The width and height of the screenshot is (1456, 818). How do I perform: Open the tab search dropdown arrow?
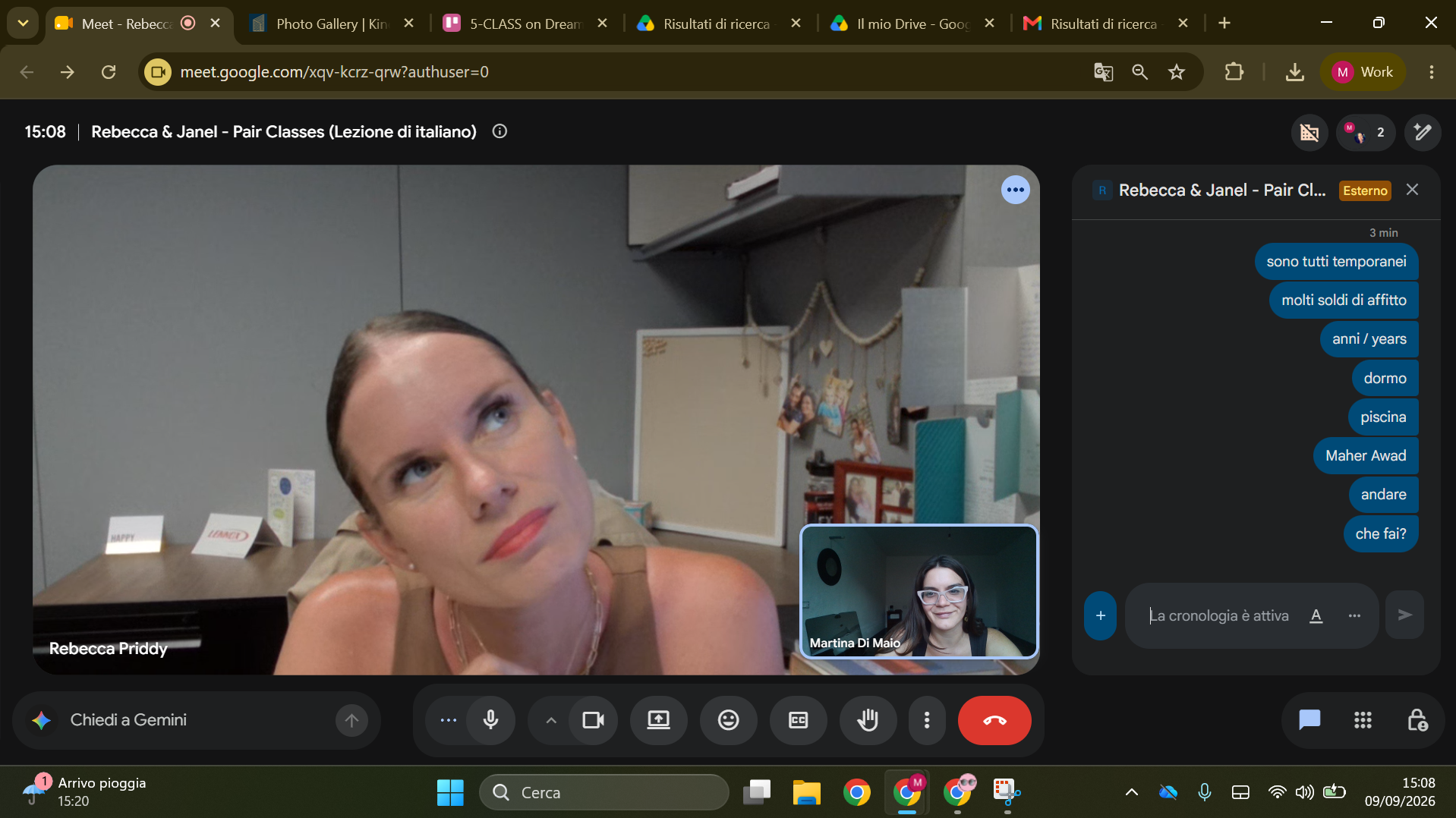[x=23, y=24]
